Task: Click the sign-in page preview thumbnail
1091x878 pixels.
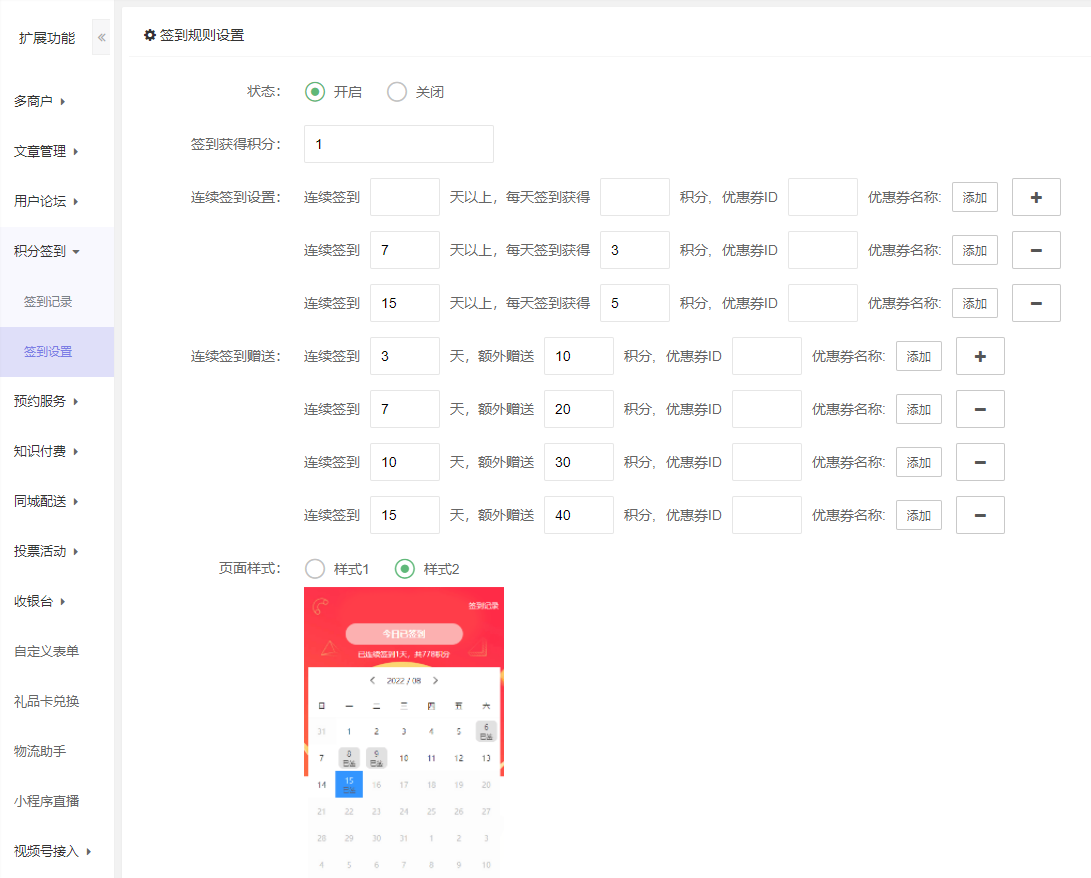Action: [403, 730]
